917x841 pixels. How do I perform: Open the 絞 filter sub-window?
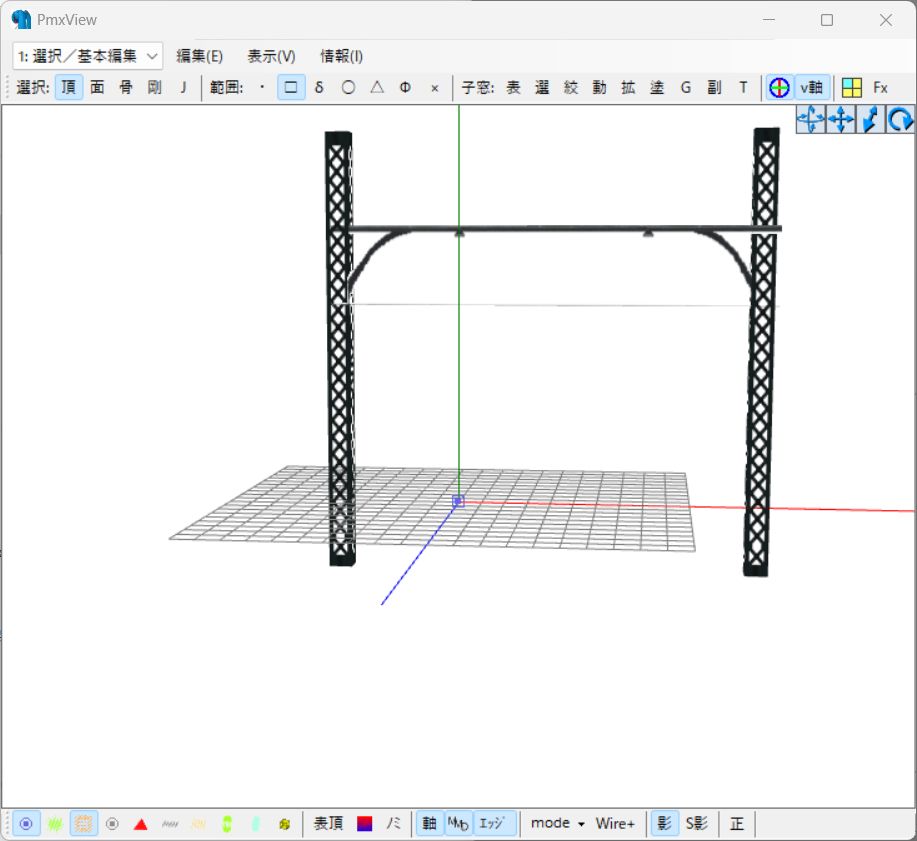571,88
